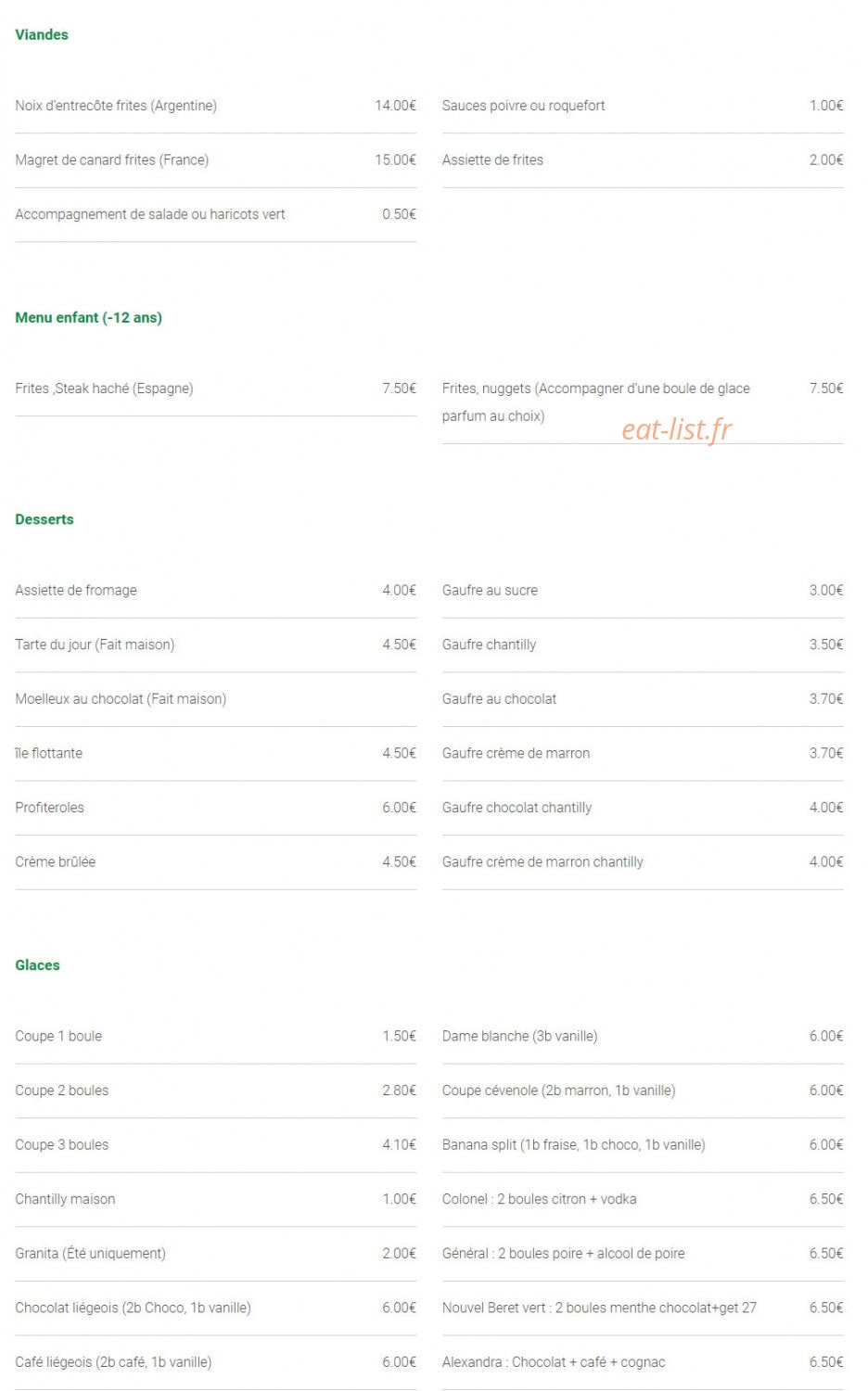This screenshot has height=1391, width=868.
Task: Select Gaufre crème de marron chantilly
Action: coord(542,861)
